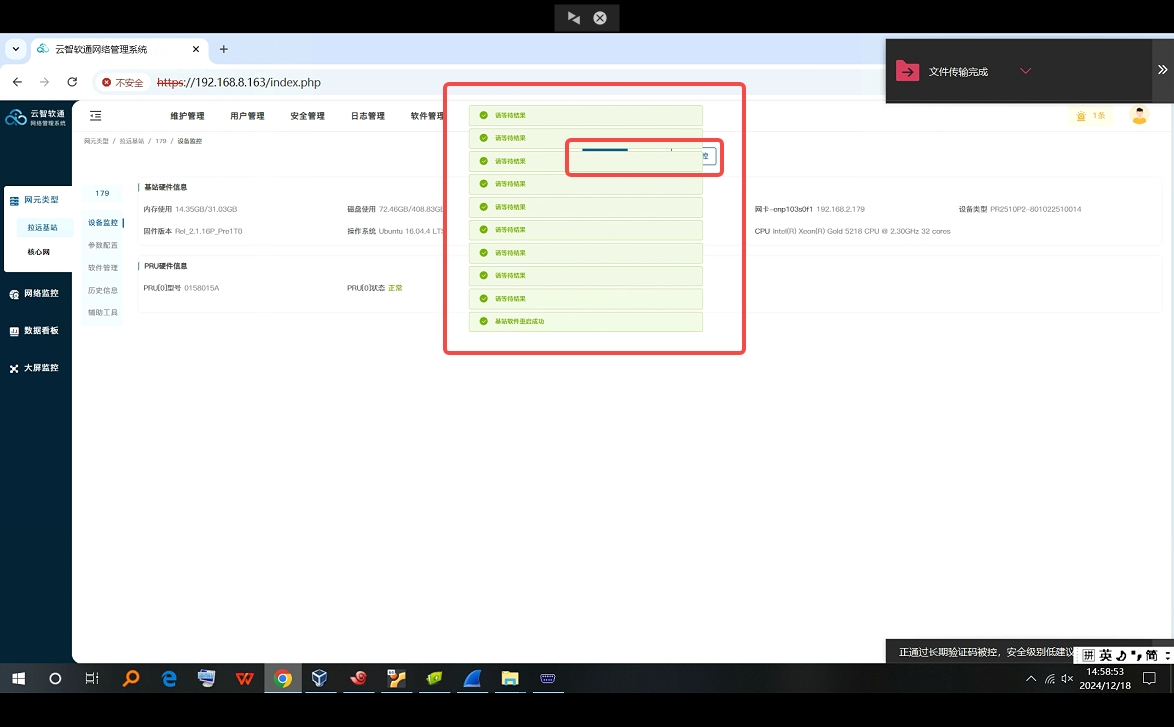This screenshot has height=727, width=1174.
Task: Click the double-arrow expander on transfer panel
Action: point(1162,70)
